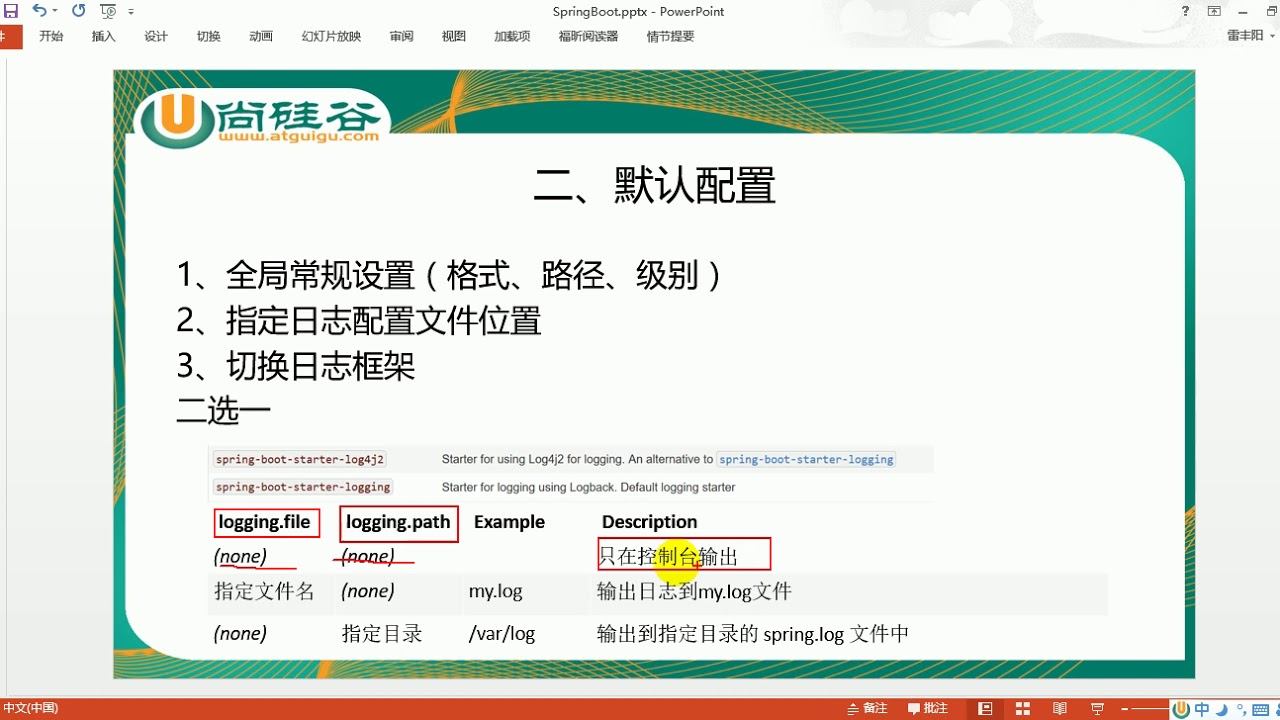Open the Undo history dropdown arrow
The image size is (1280, 720).
(x=54, y=11)
